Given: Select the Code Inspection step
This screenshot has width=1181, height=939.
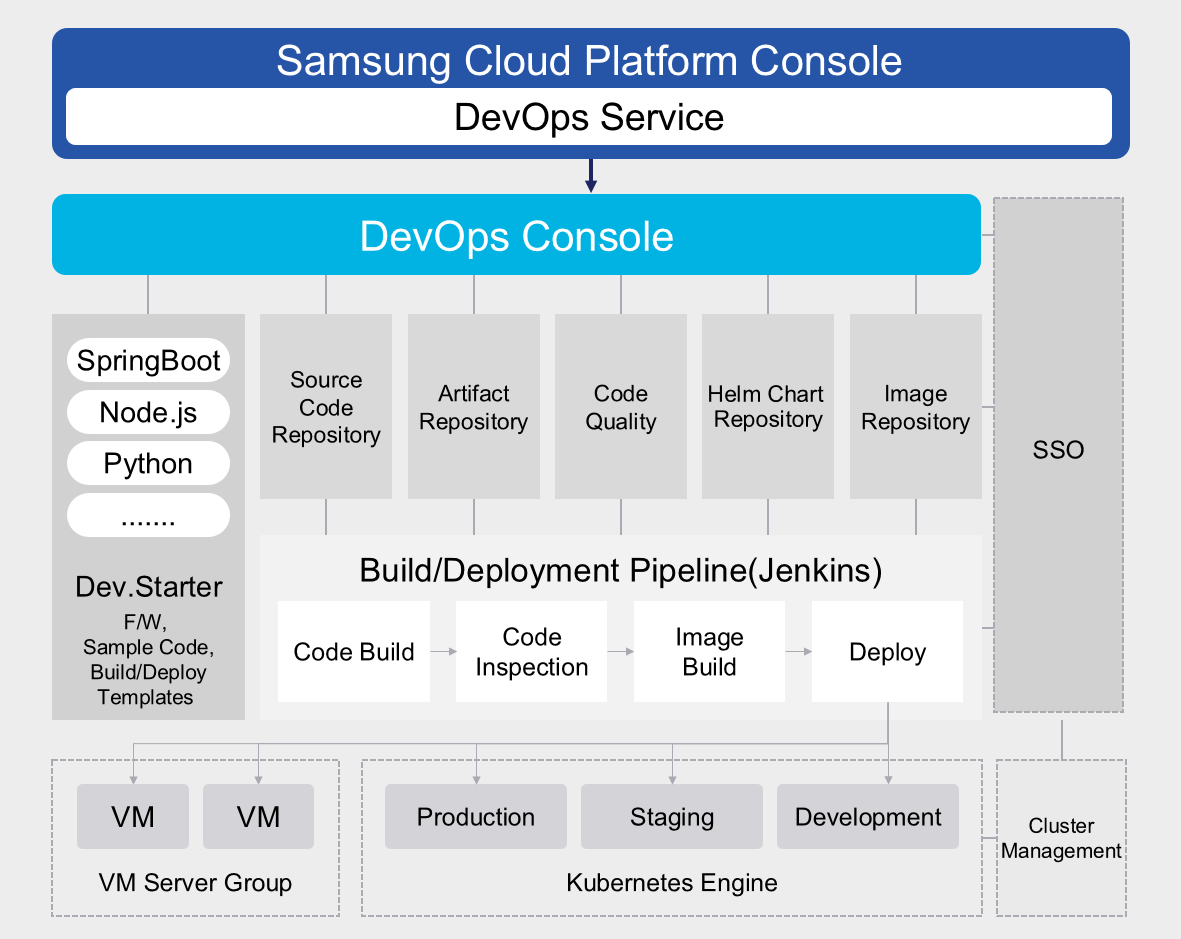Looking at the screenshot, I should pos(531,652).
